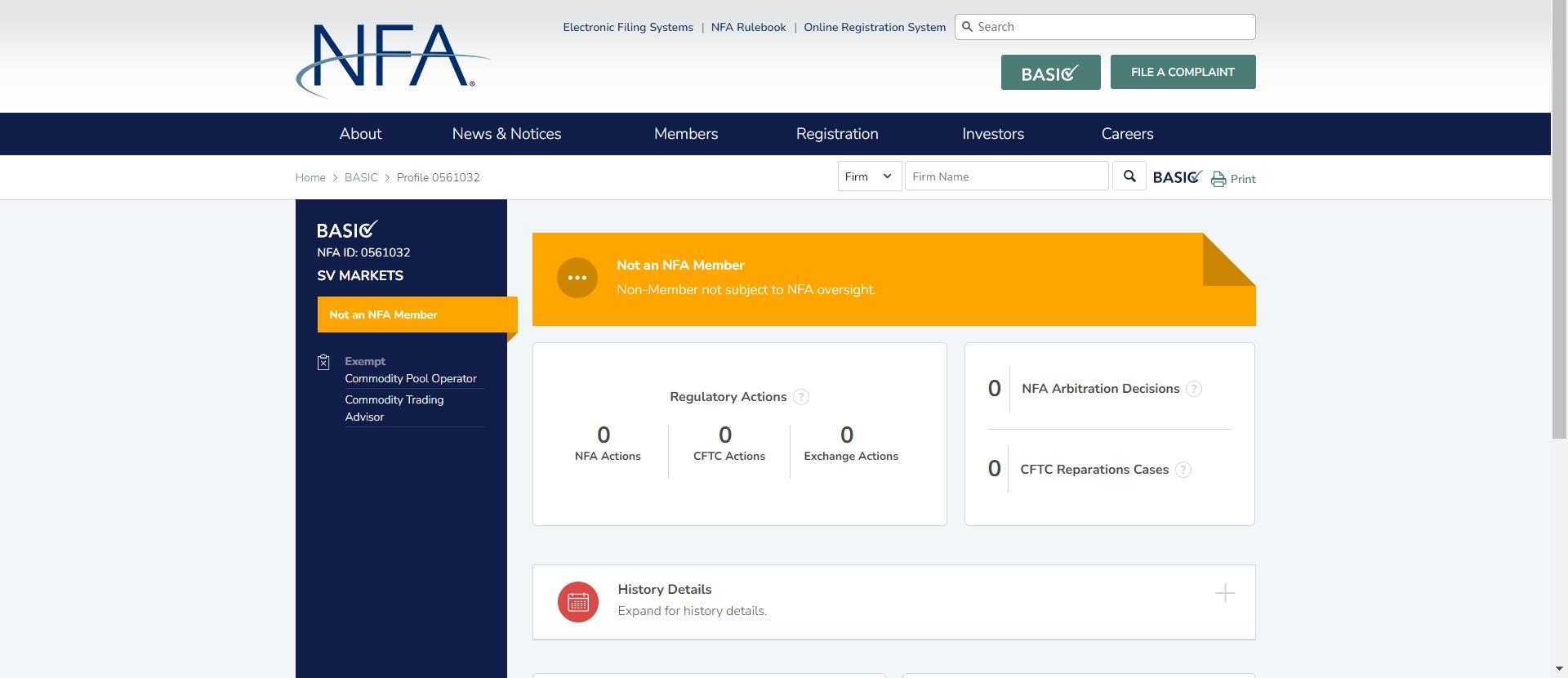The height and width of the screenshot is (678, 1568).
Task: Click the CFTC Actions count
Action: pyautogui.click(x=725, y=435)
